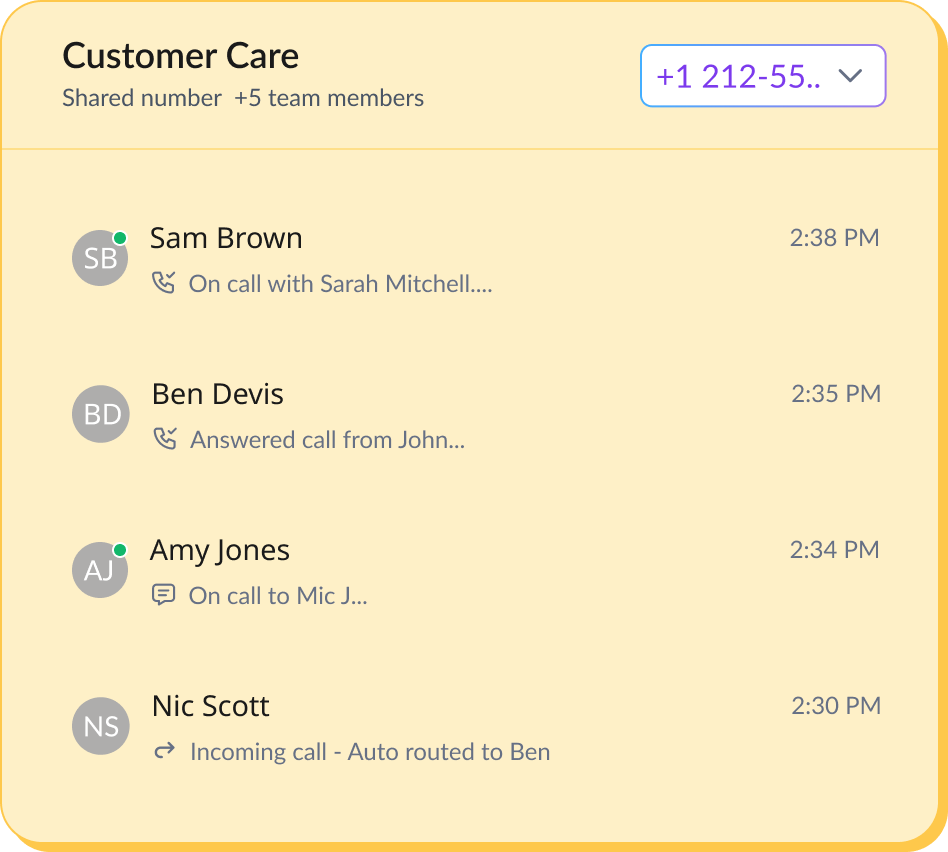
Task: Click the 2:38 PM timestamp
Action: 834,238
